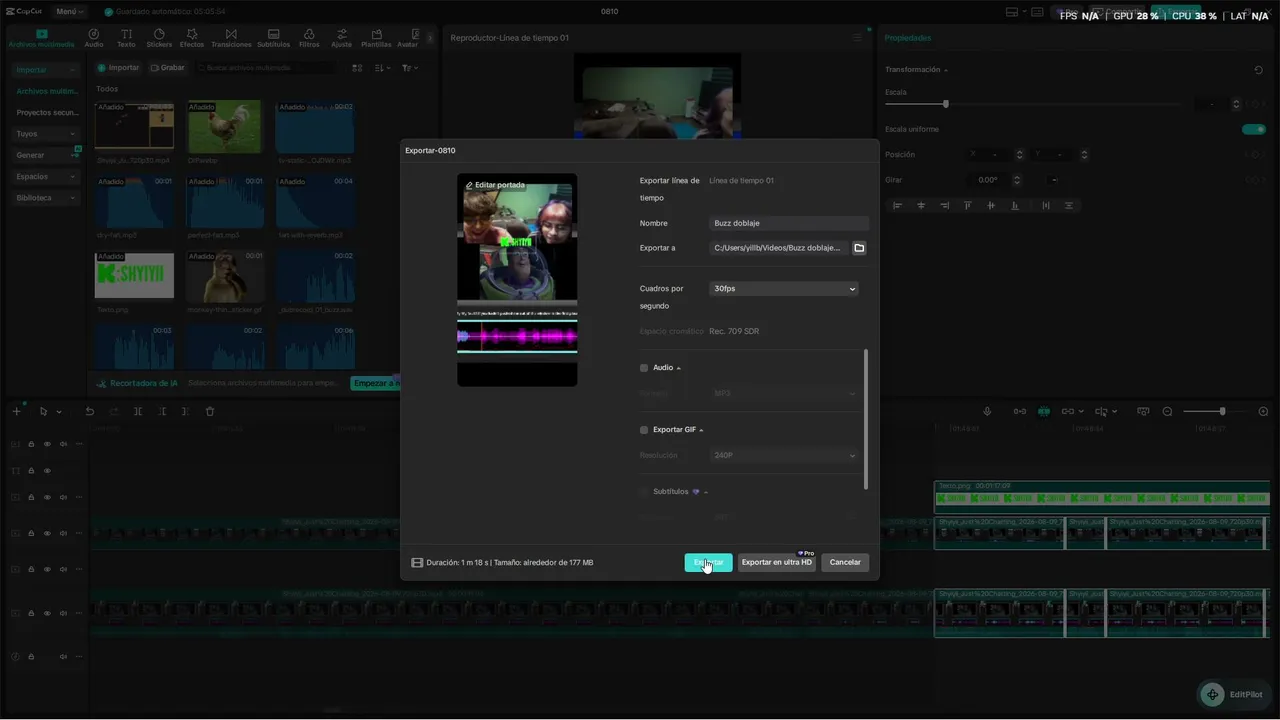Mute the bottom audio track speaker icon

coord(63,657)
